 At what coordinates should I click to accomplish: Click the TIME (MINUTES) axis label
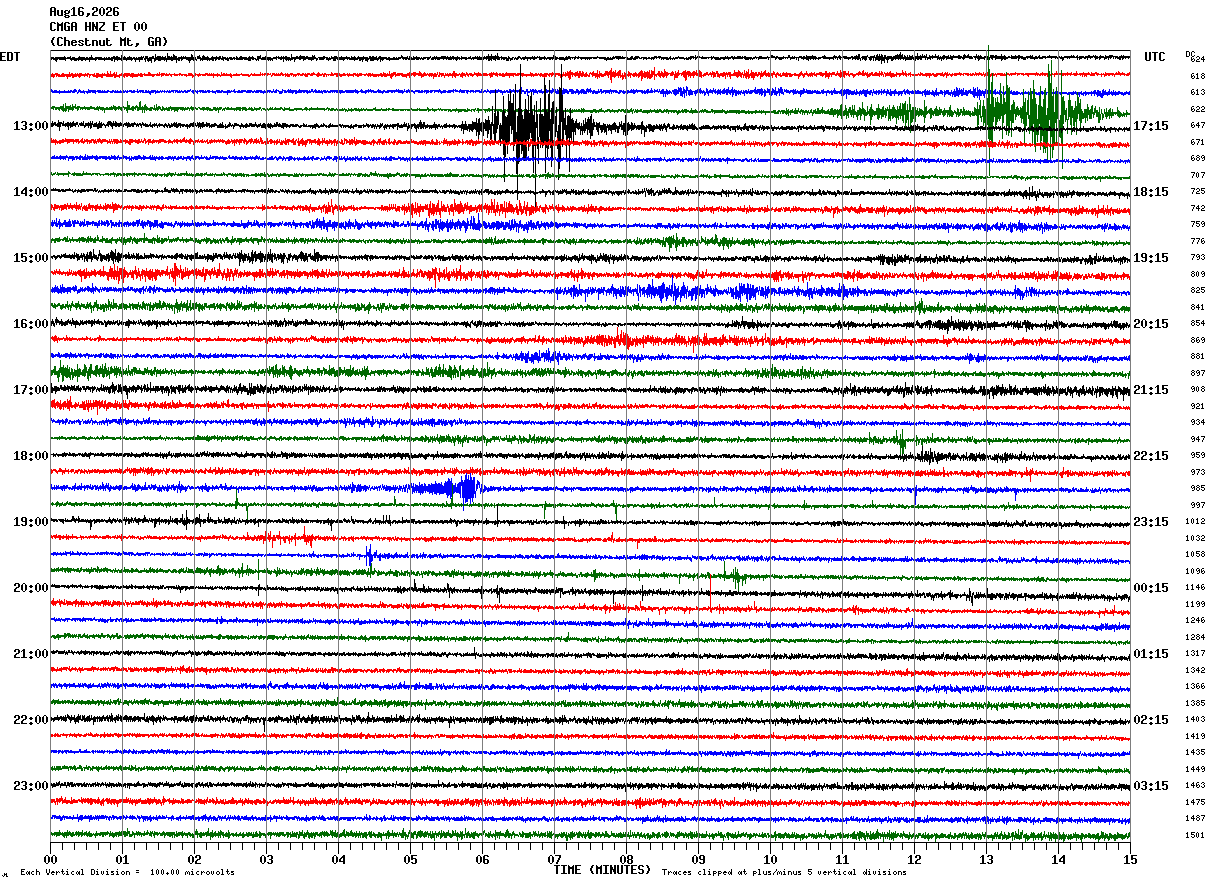602,870
